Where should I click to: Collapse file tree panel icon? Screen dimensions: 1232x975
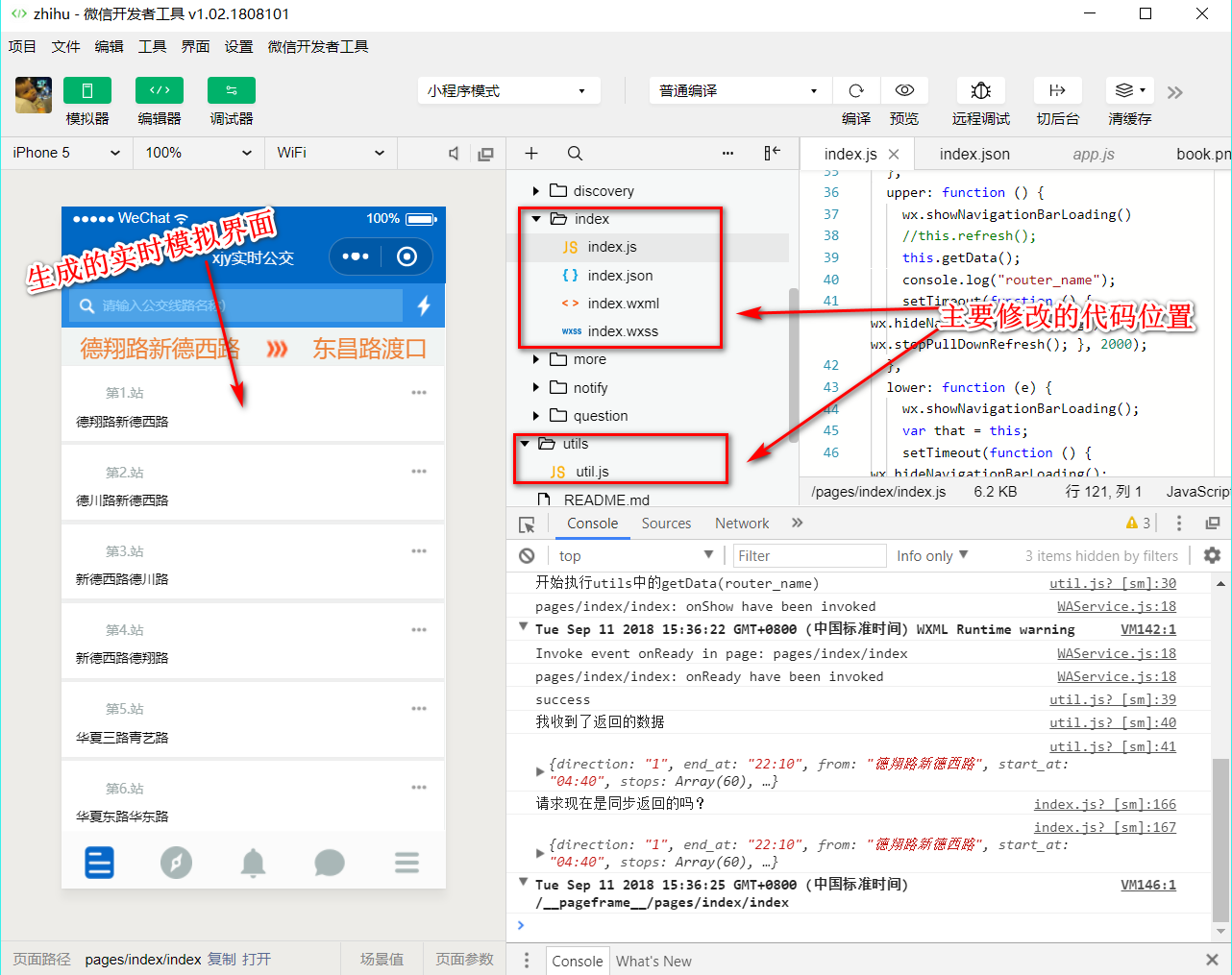click(773, 154)
